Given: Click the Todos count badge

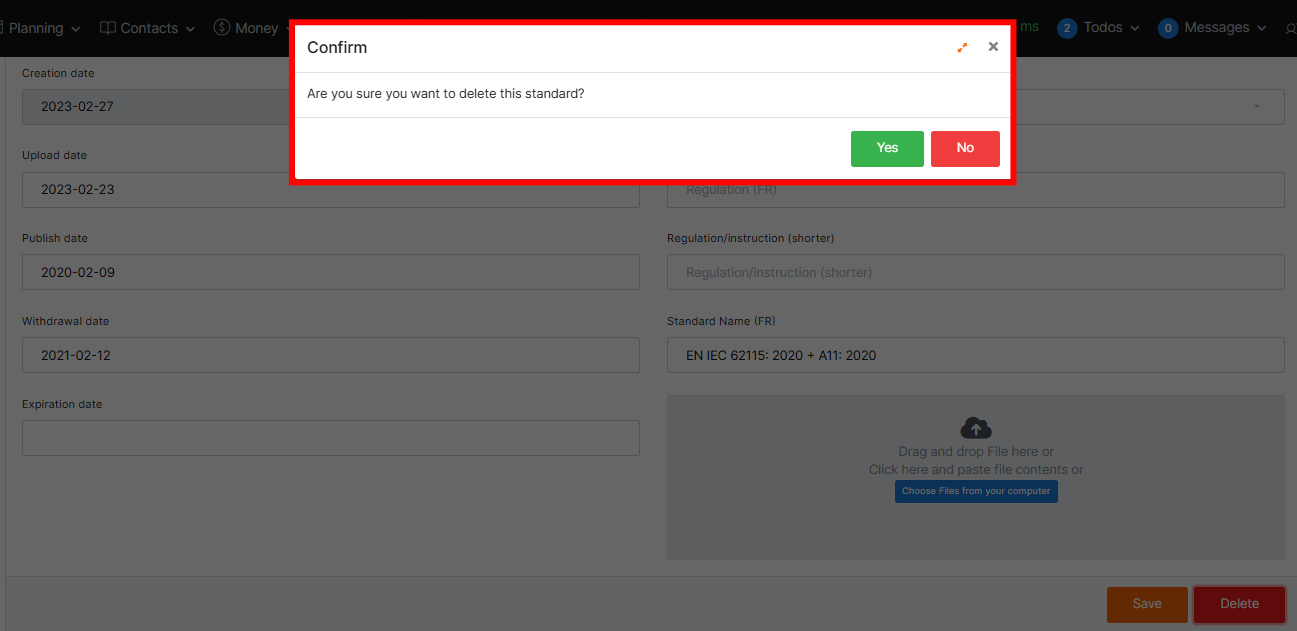Looking at the screenshot, I should click(x=1067, y=28).
